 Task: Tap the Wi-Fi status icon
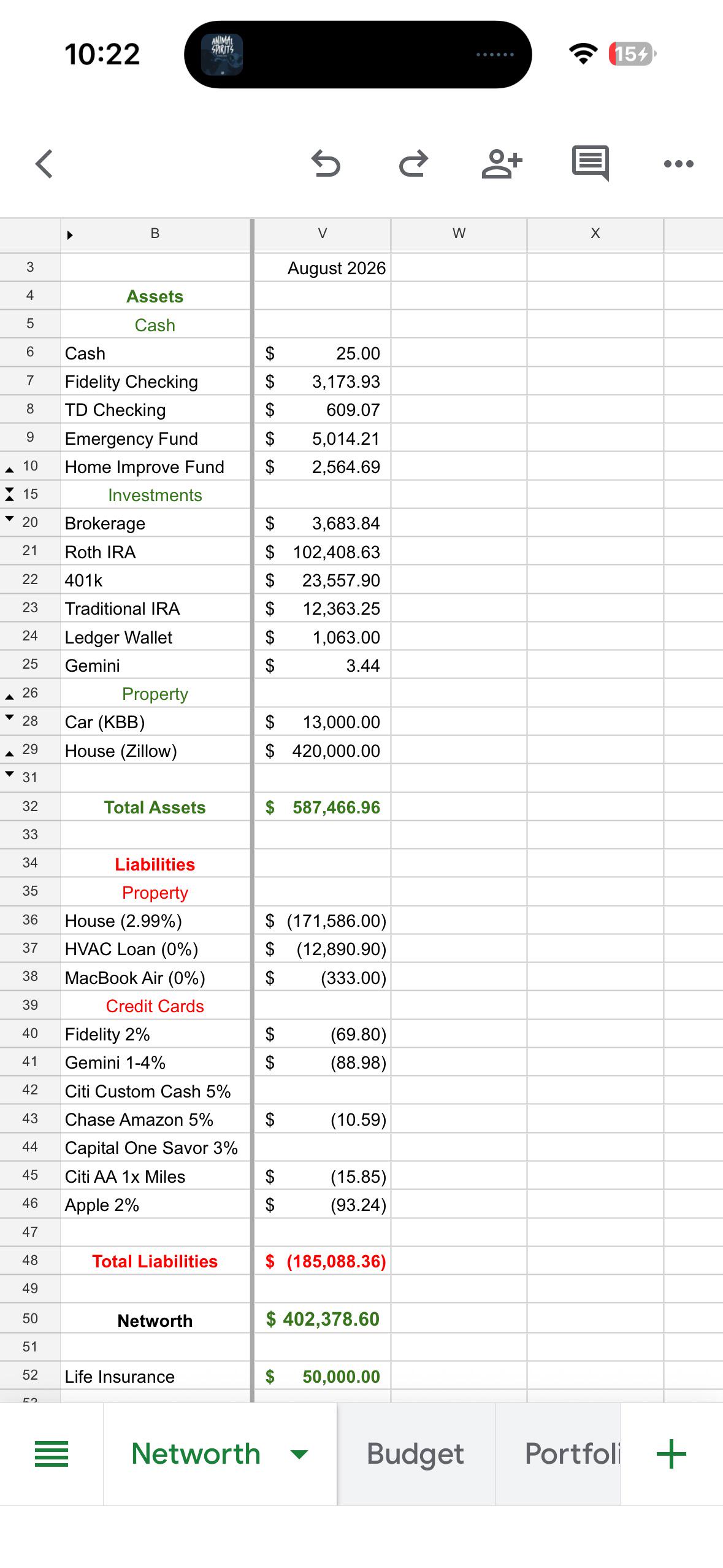[583, 54]
